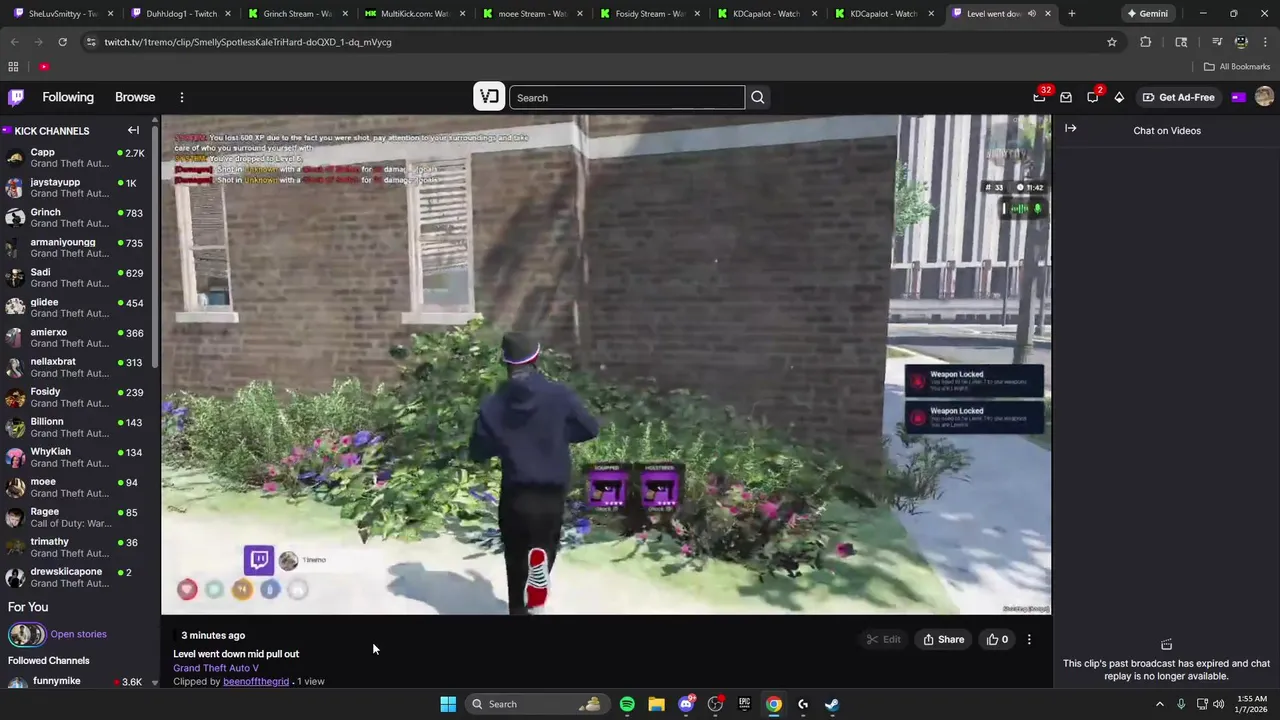Open the user profile avatar
The image size is (1280, 720).
pos(1264,97)
